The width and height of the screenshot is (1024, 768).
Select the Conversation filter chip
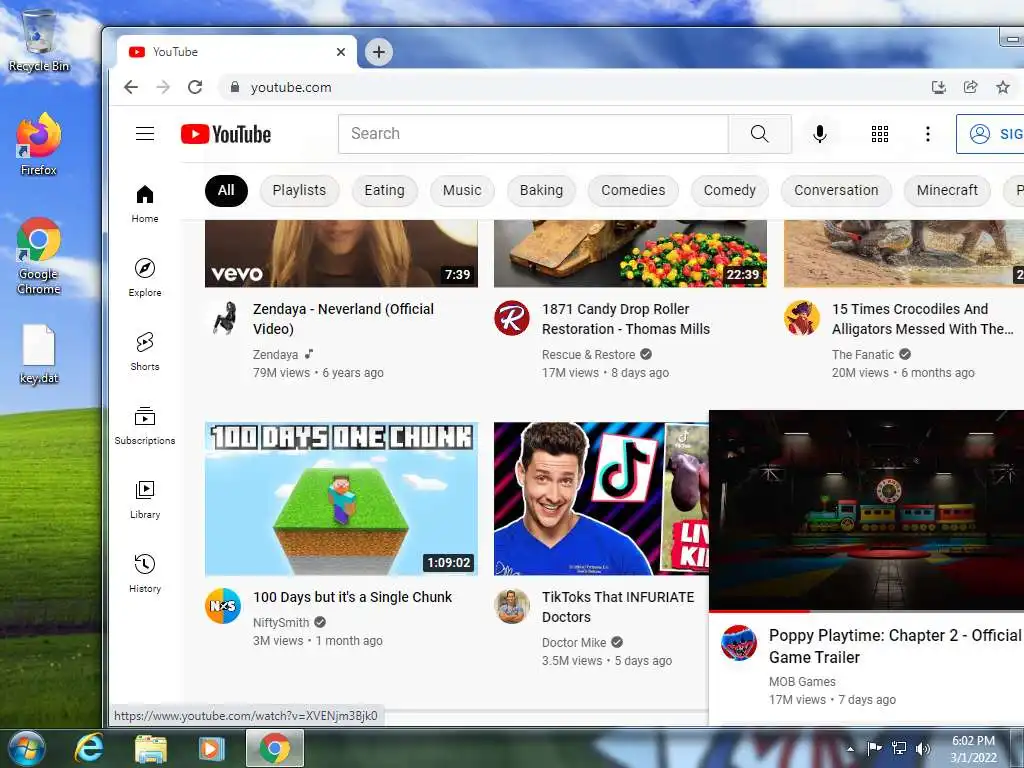(836, 190)
